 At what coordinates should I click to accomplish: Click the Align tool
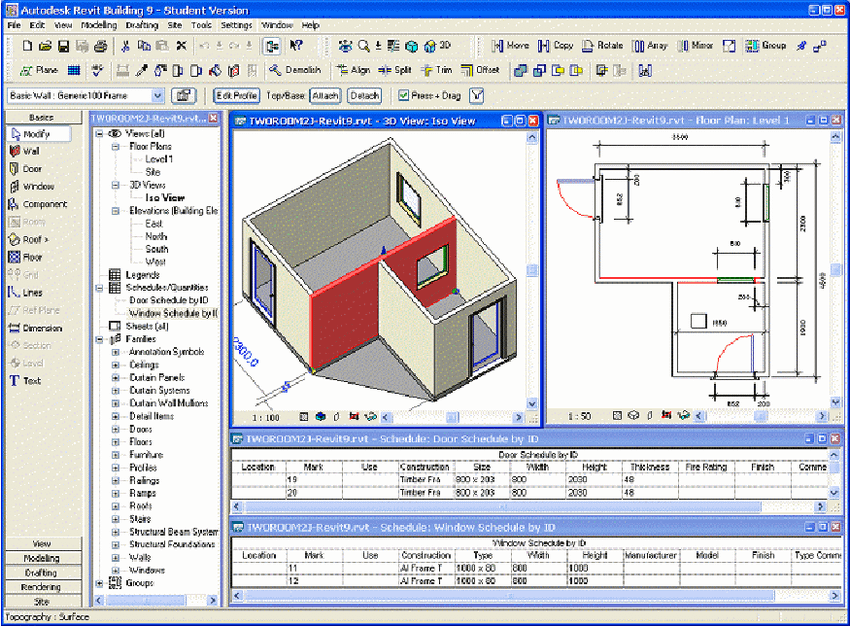pos(353,70)
